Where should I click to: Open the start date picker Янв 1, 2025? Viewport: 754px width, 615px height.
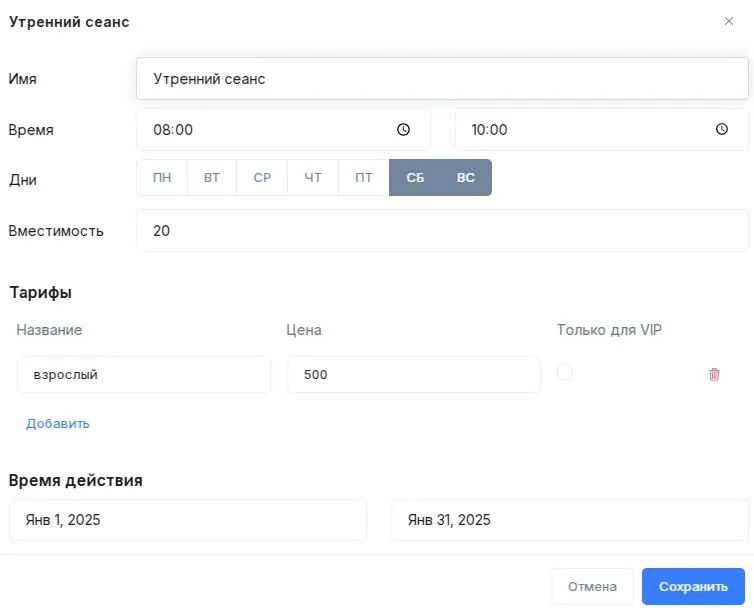[187, 520]
